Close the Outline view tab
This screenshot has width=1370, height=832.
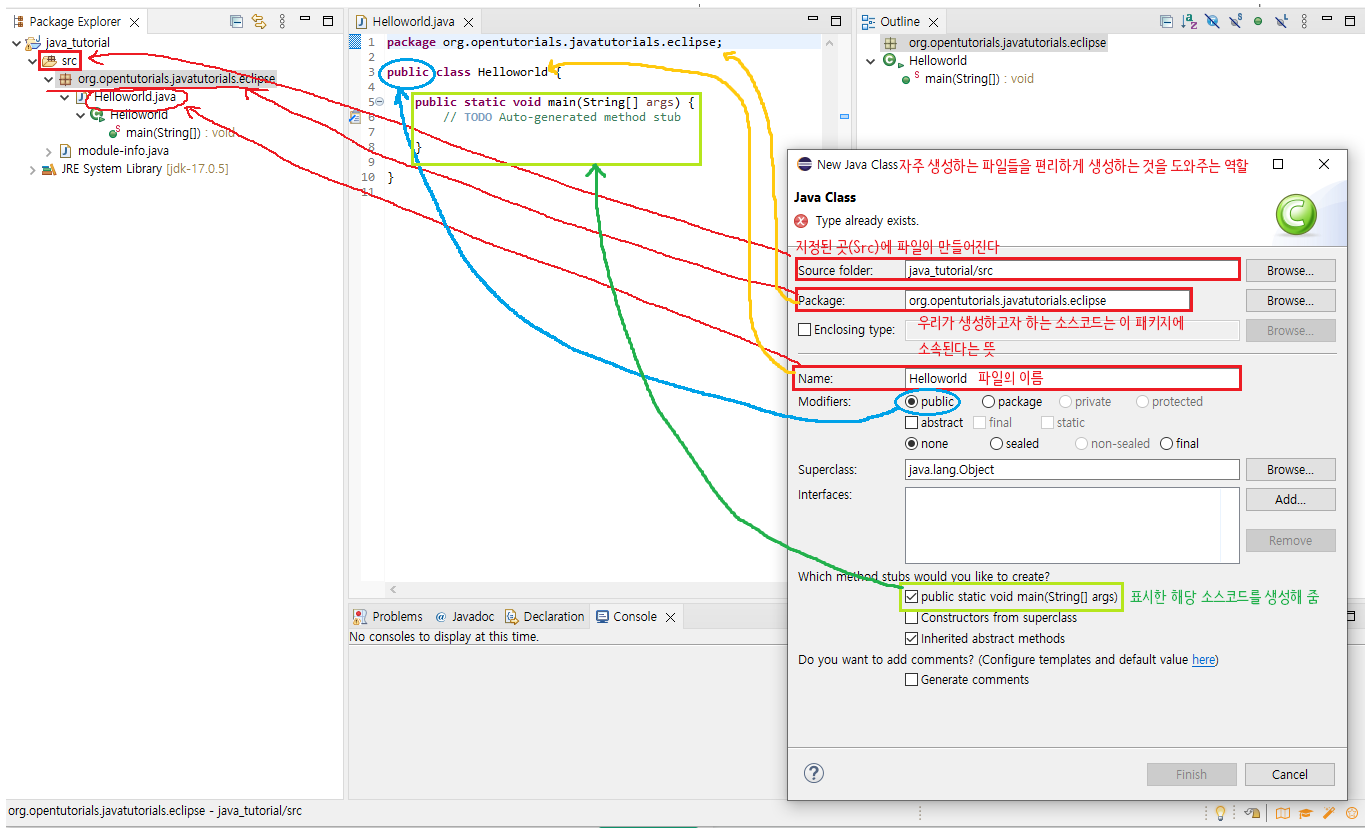tap(933, 22)
